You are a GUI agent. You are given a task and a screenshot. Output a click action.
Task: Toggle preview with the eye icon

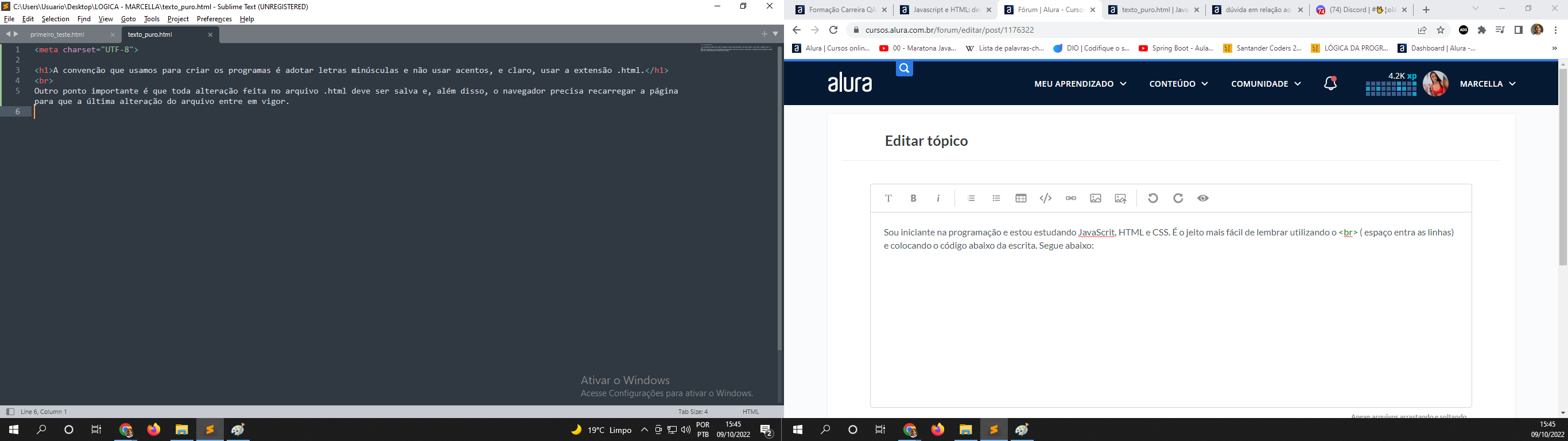click(x=1203, y=198)
